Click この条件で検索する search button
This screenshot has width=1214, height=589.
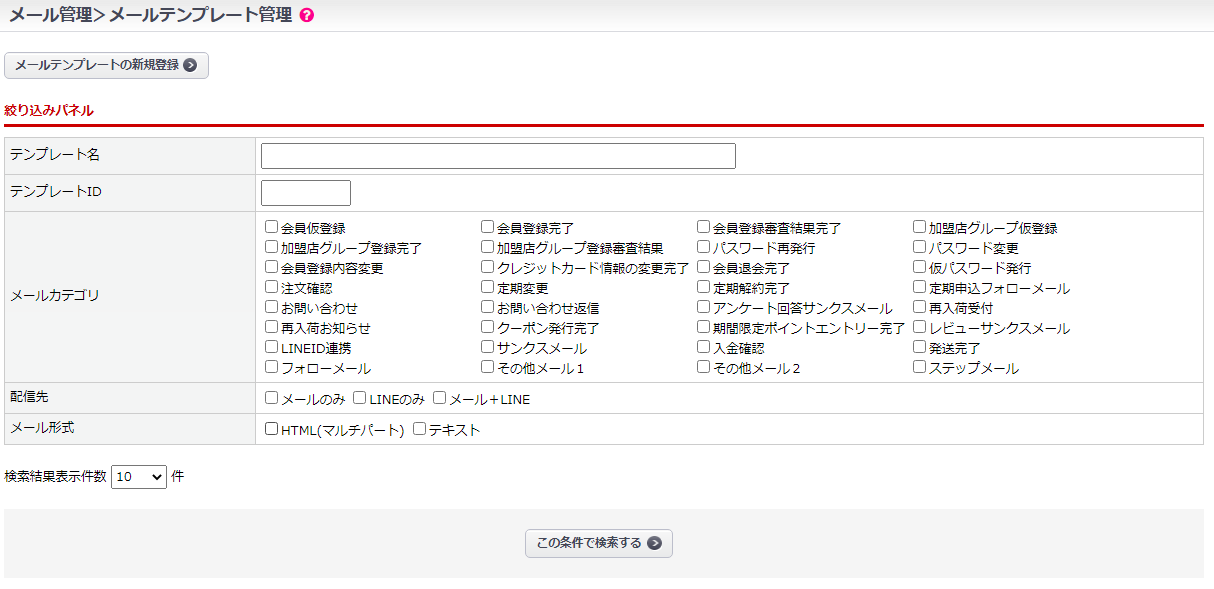598,543
